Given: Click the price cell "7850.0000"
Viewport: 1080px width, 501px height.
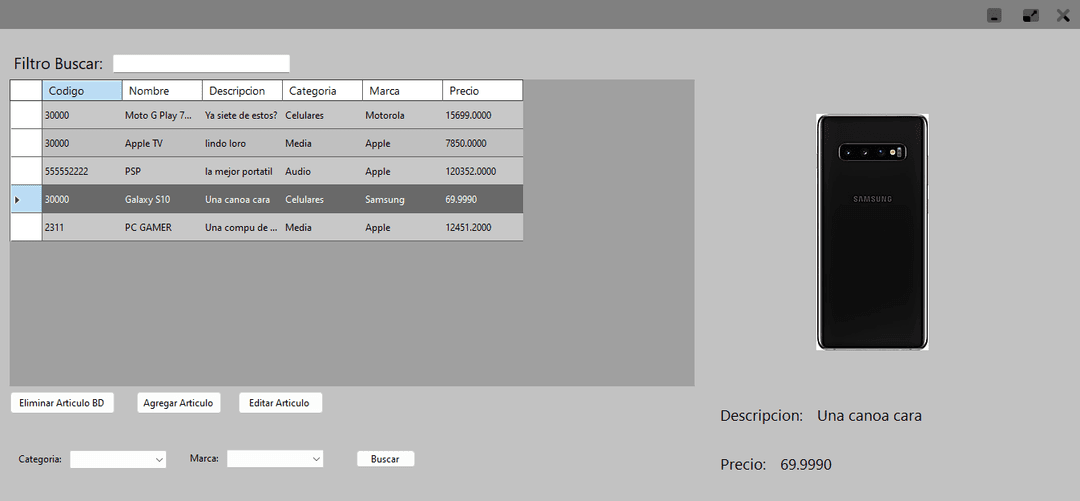Looking at the screenshot, I should tap(482, 143).
